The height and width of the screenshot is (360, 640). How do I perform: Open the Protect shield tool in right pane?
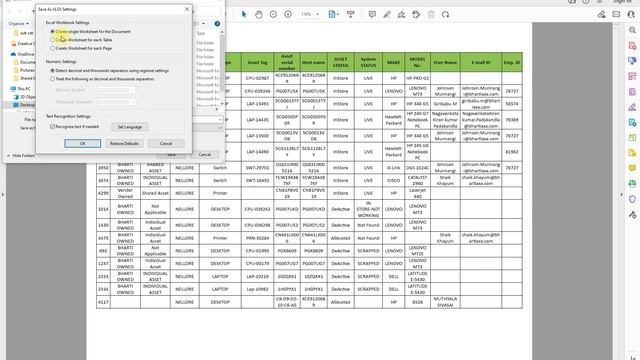click(632, 199)
